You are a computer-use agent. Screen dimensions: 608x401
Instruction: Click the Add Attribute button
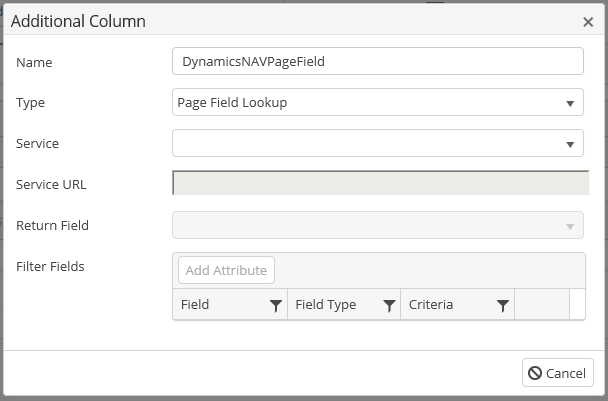click(x=226, y=270)
